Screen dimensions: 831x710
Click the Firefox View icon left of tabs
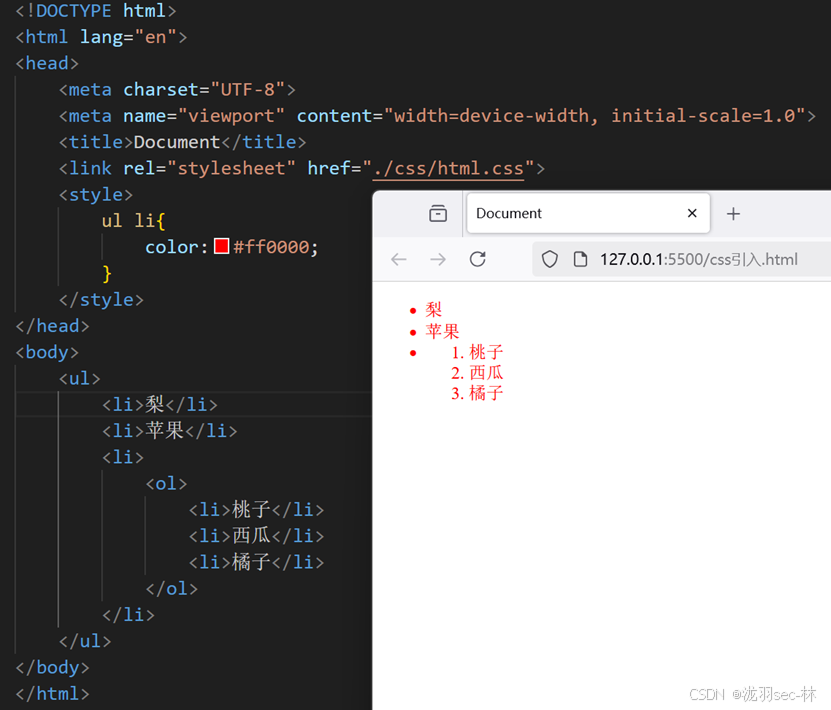point(438,213)
